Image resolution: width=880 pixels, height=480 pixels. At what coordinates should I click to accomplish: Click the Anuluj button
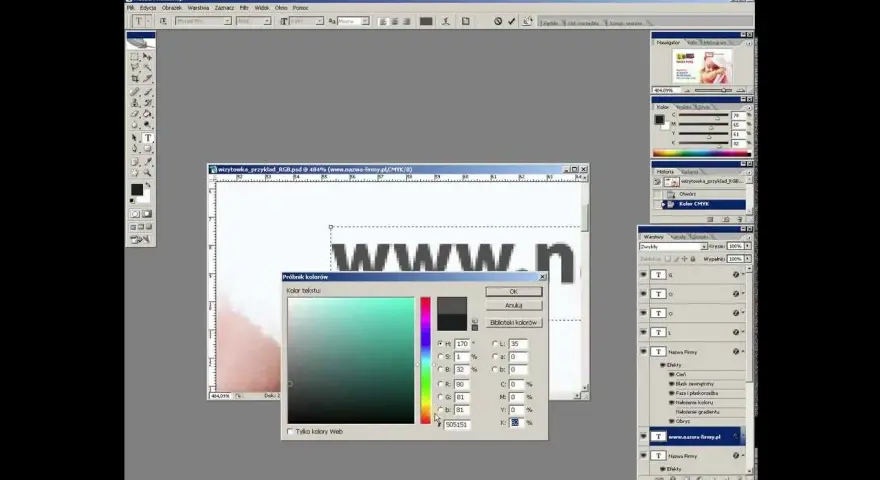[x=514, y=305]
